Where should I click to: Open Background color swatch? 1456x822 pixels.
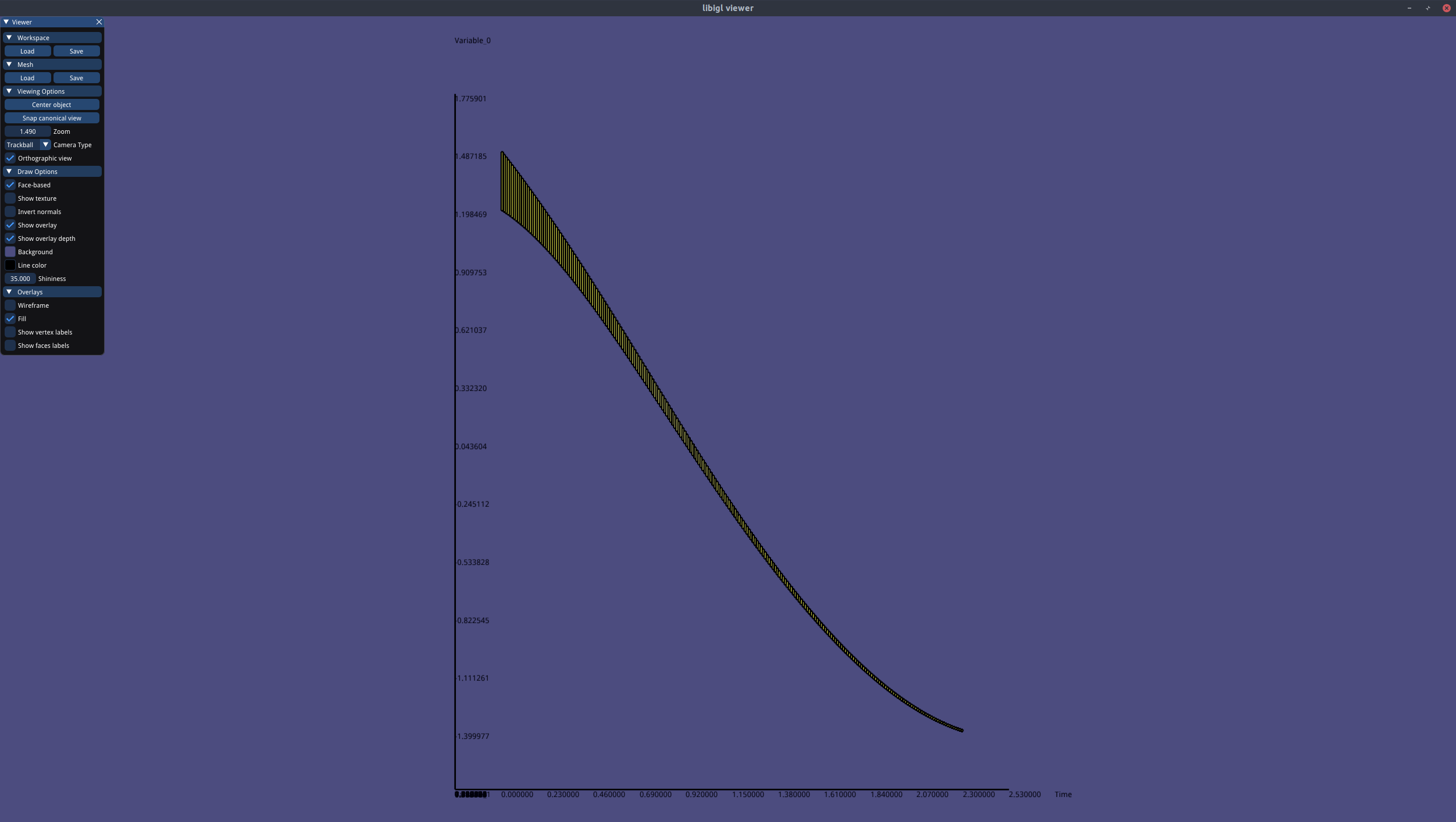click(10, 252)
